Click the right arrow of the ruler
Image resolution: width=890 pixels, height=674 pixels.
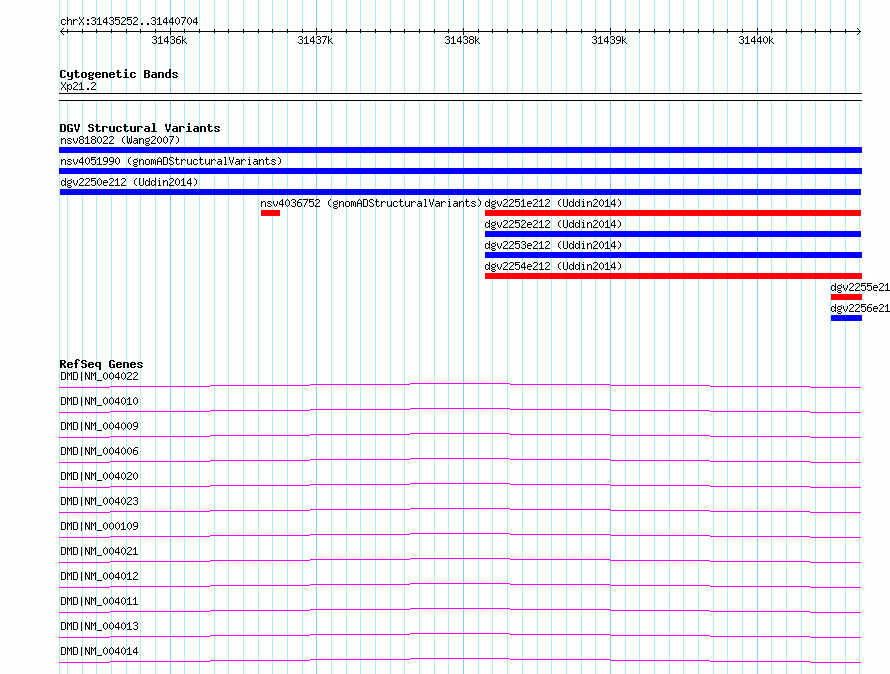click(859, 32)
